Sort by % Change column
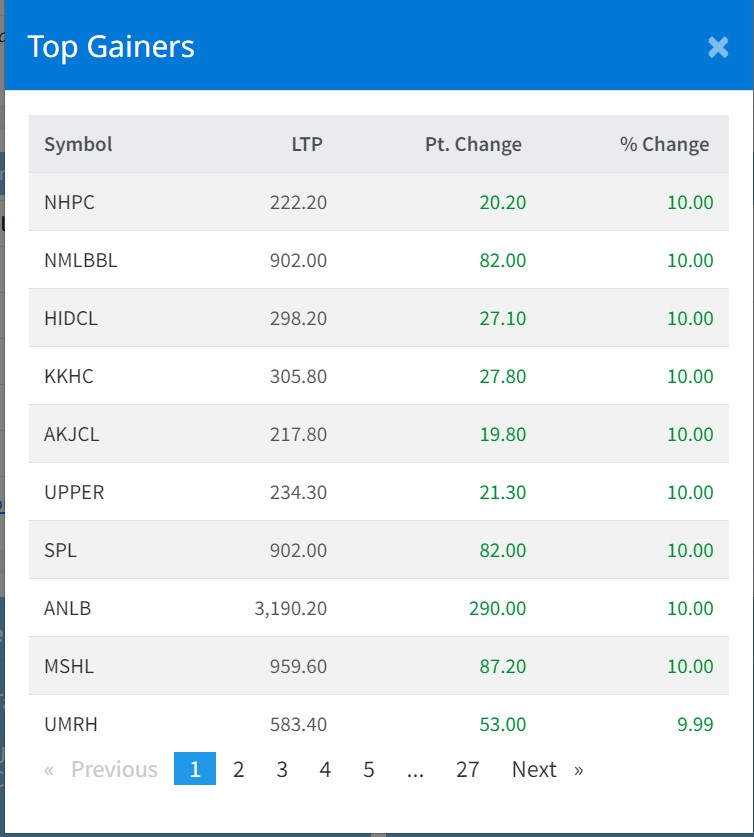This screenshot has height=837, width=754. tap(664, 144)
